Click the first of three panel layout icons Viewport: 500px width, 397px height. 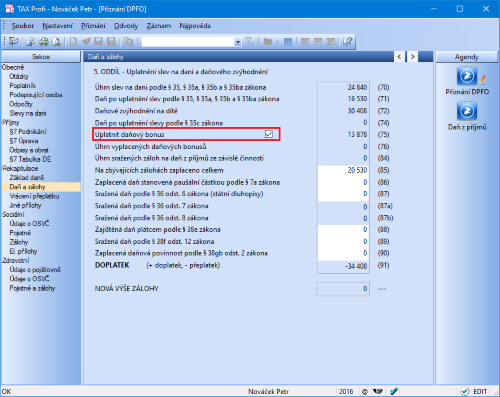click(305, 42)
